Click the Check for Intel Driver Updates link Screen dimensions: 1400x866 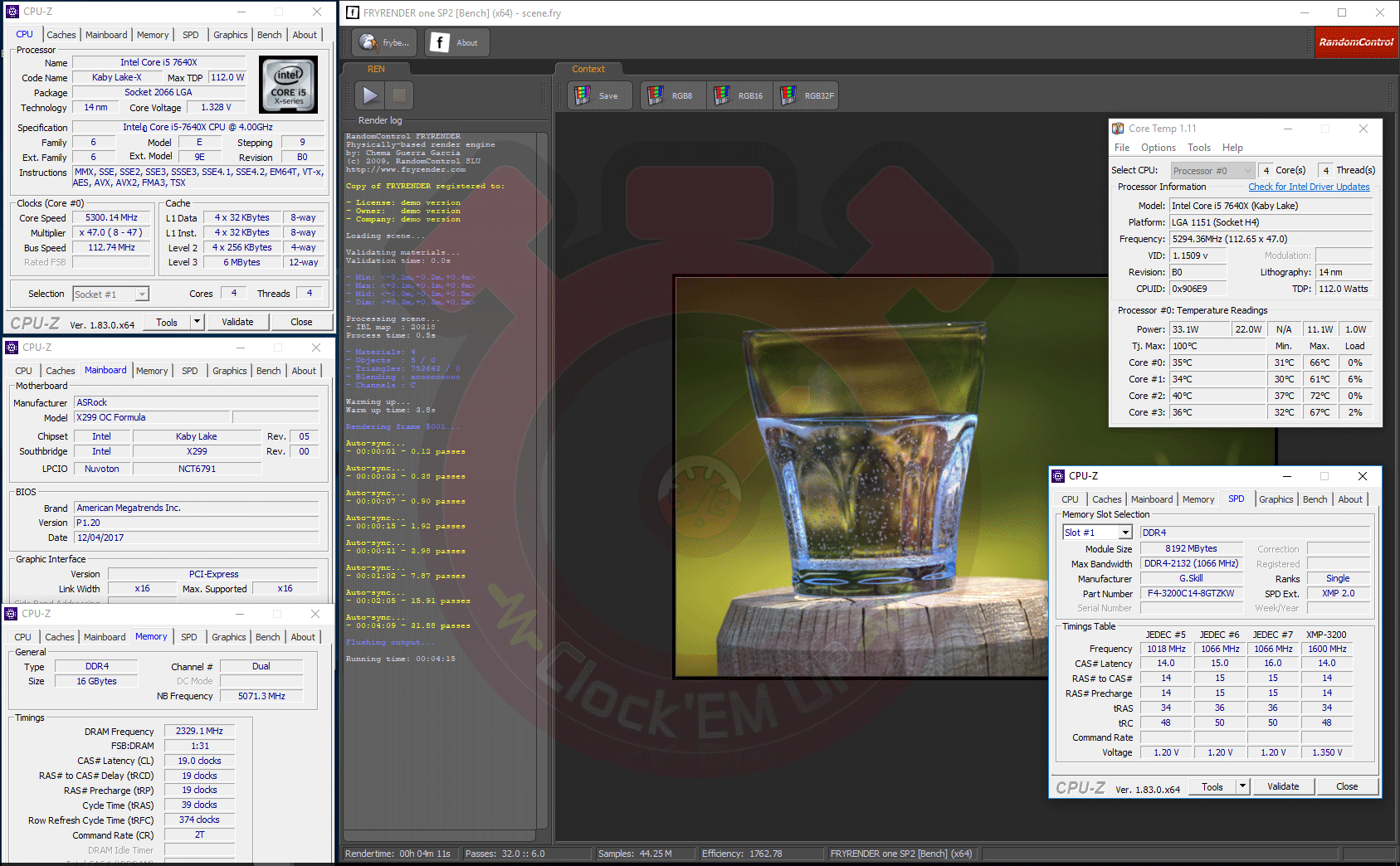point(1309,187)
